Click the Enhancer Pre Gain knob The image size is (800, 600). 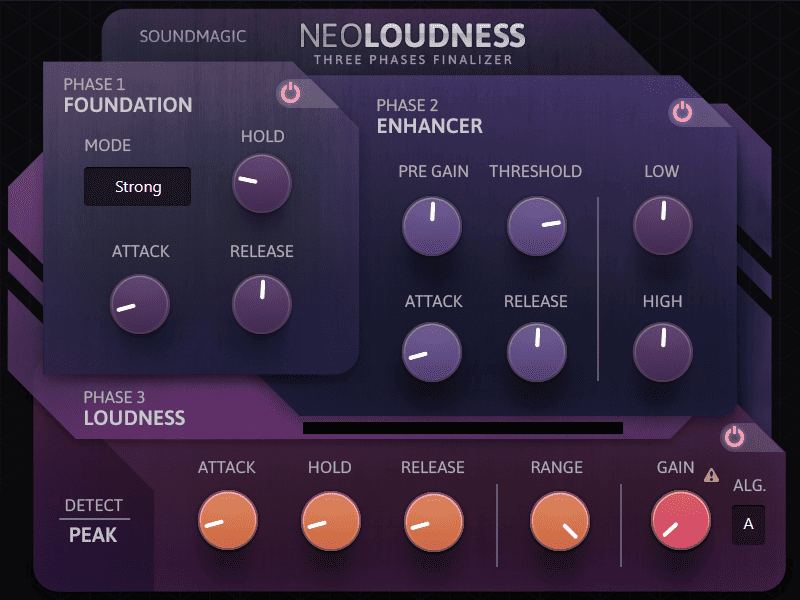pyautogui.click(x=432, y=225)
